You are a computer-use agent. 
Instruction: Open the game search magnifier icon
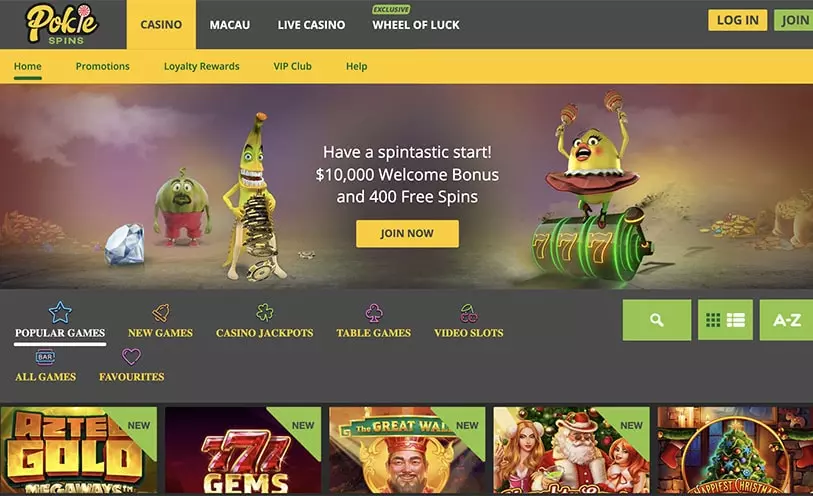[x=656, y=320]
